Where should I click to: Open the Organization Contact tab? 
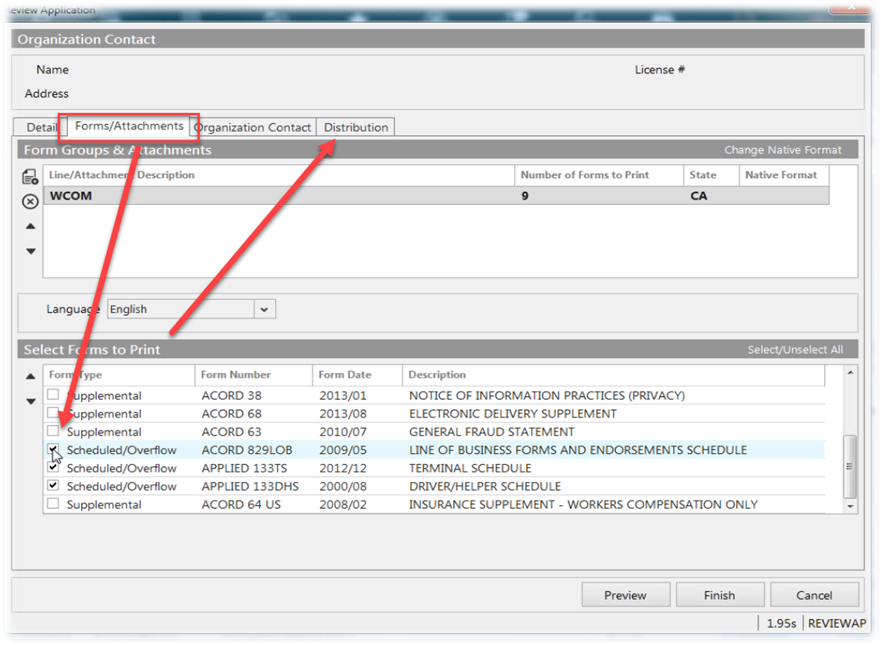tap(254, 127)
